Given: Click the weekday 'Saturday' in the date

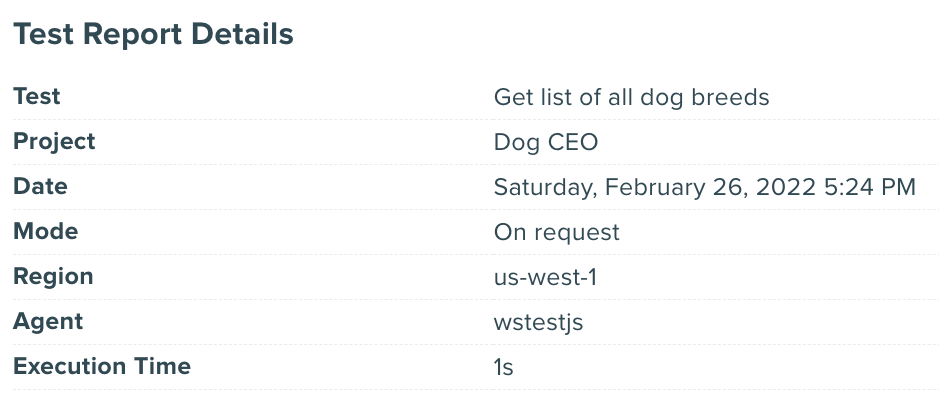Looking at the screenshot, I should 543,188.
